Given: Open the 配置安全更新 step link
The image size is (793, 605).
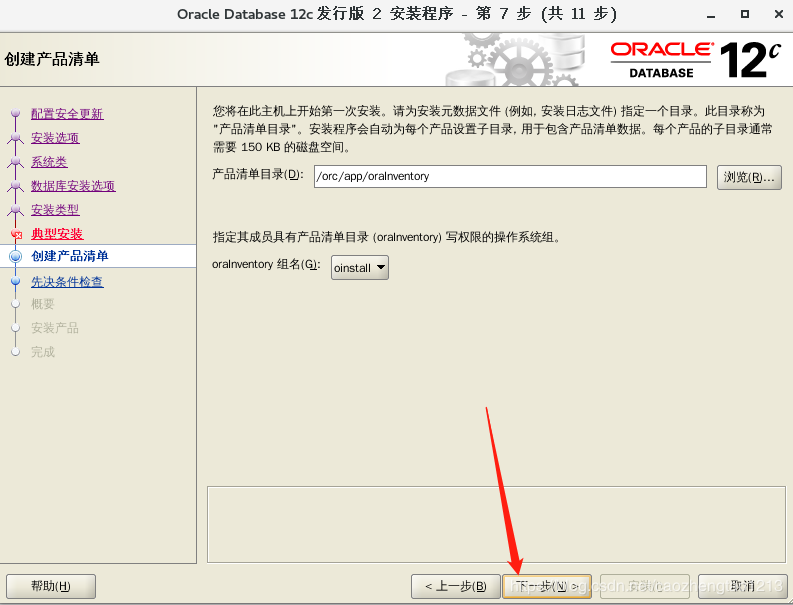Looking at the screenshot, I should pyautogui.click(x=67, y=114).
